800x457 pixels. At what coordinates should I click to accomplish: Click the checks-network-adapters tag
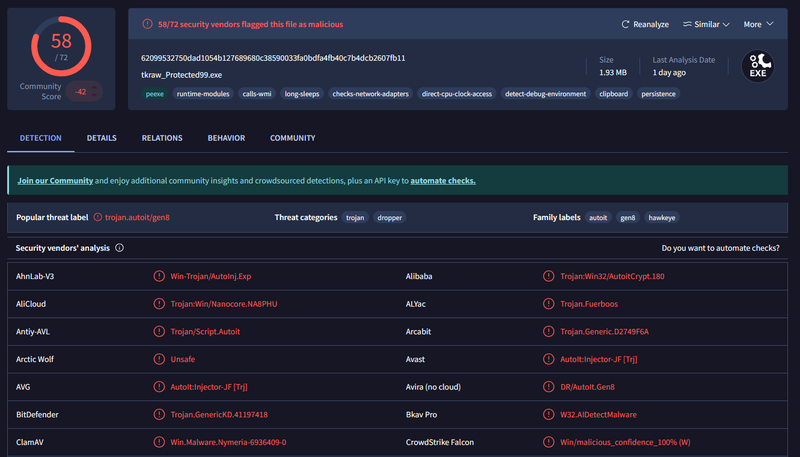coord(370,94)
